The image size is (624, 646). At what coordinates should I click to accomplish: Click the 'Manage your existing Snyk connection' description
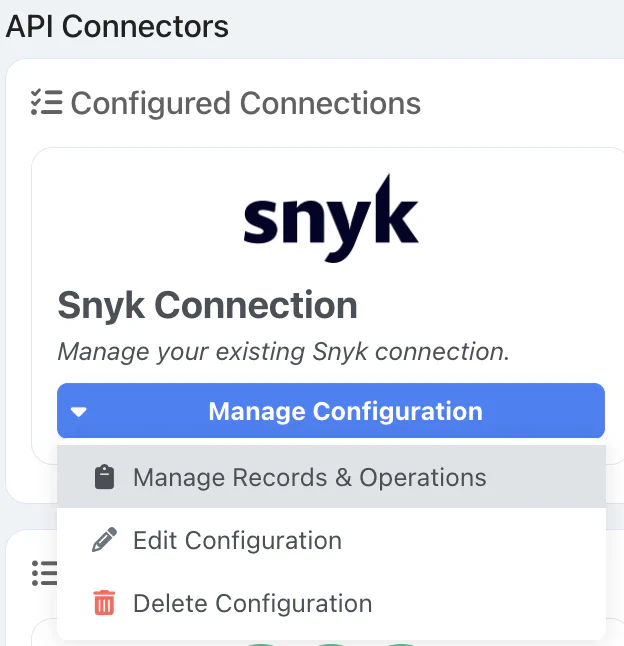[283, 352]
